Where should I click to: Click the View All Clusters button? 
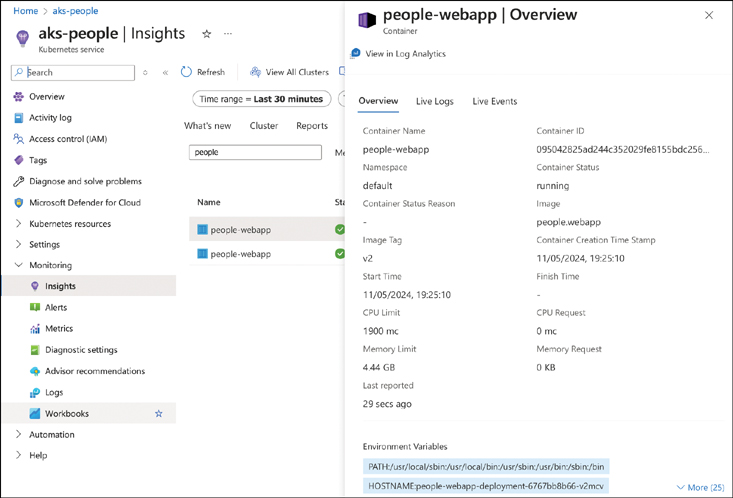[x=288, y=72]
